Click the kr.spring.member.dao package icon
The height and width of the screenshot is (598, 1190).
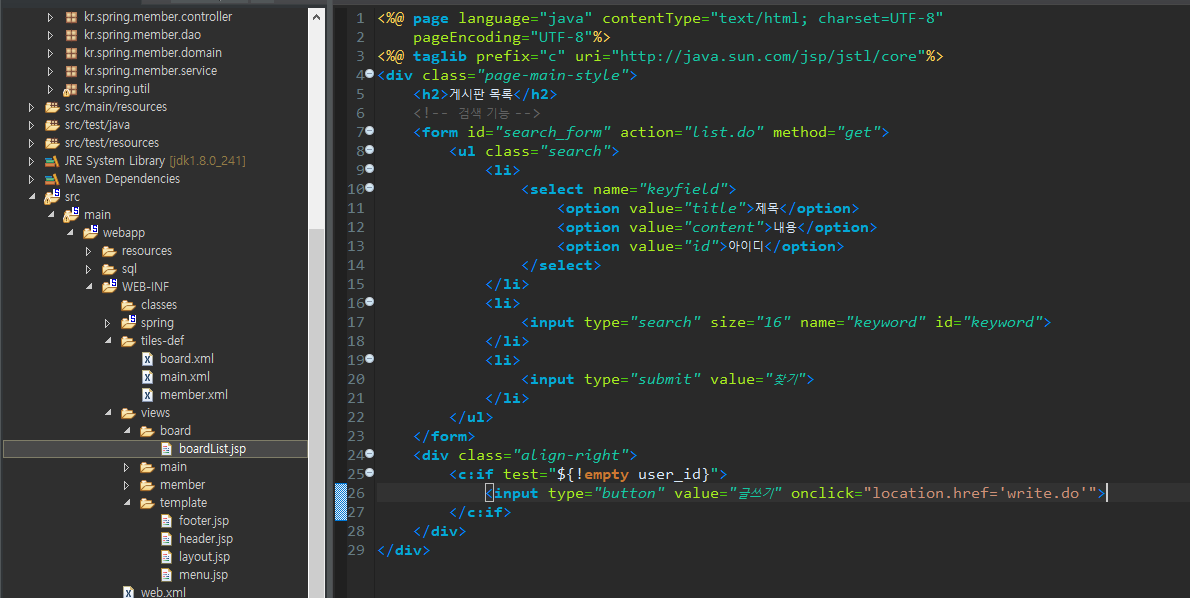tap(71, 35)
